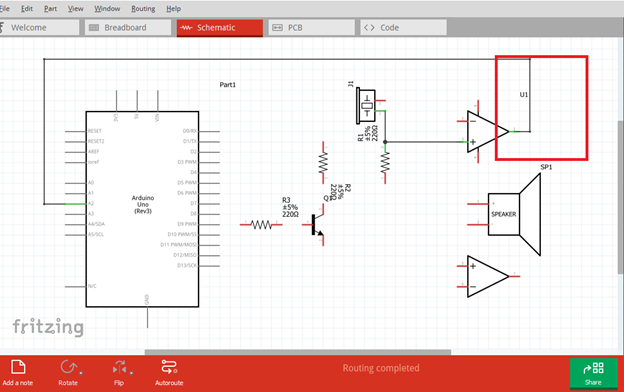Click the vertical scrollbar thumb
The width and height of the screenshot is (624, 392).
click(620, 197)
